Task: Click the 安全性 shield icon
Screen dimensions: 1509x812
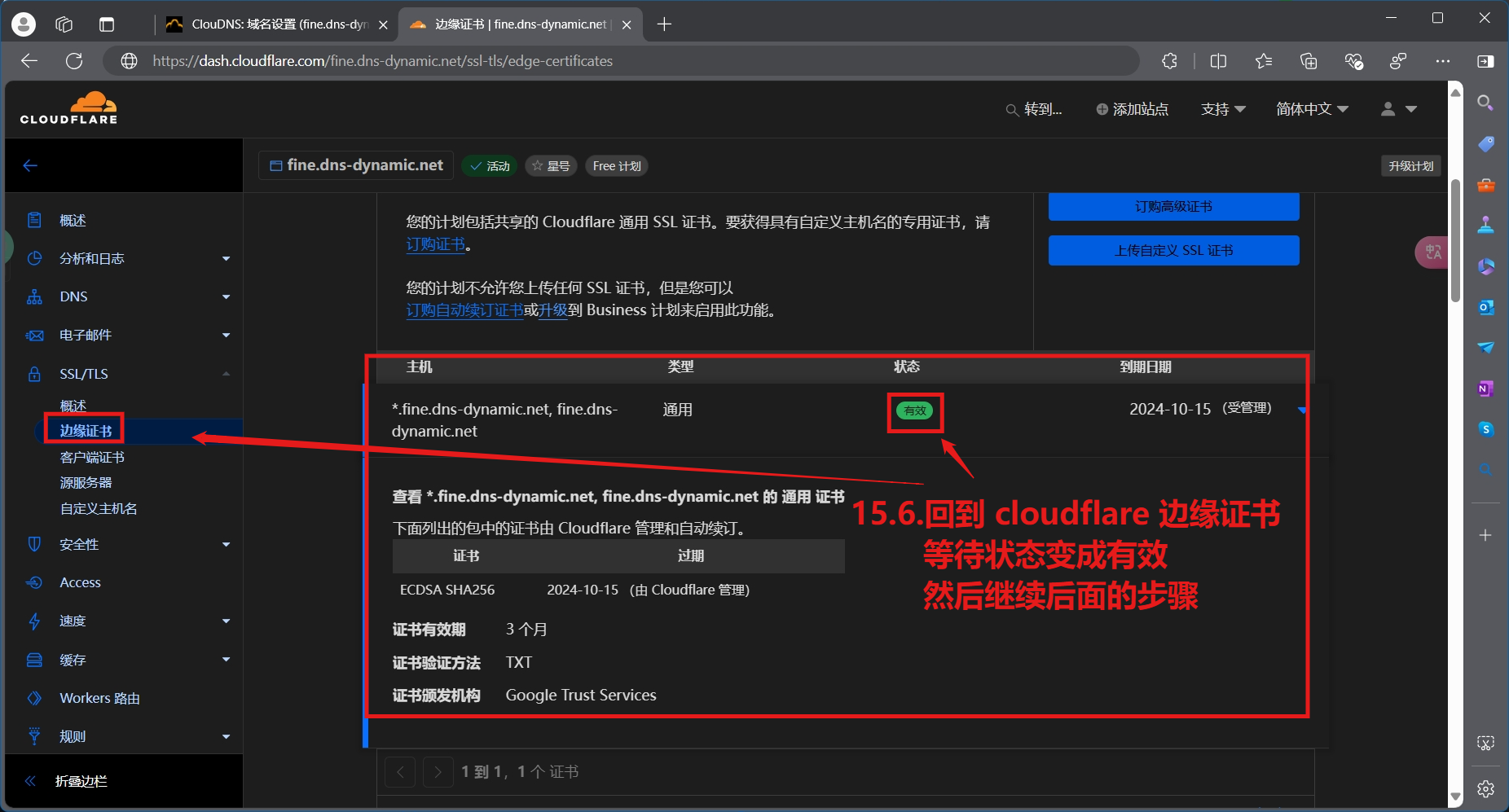Action: (34, 544)
